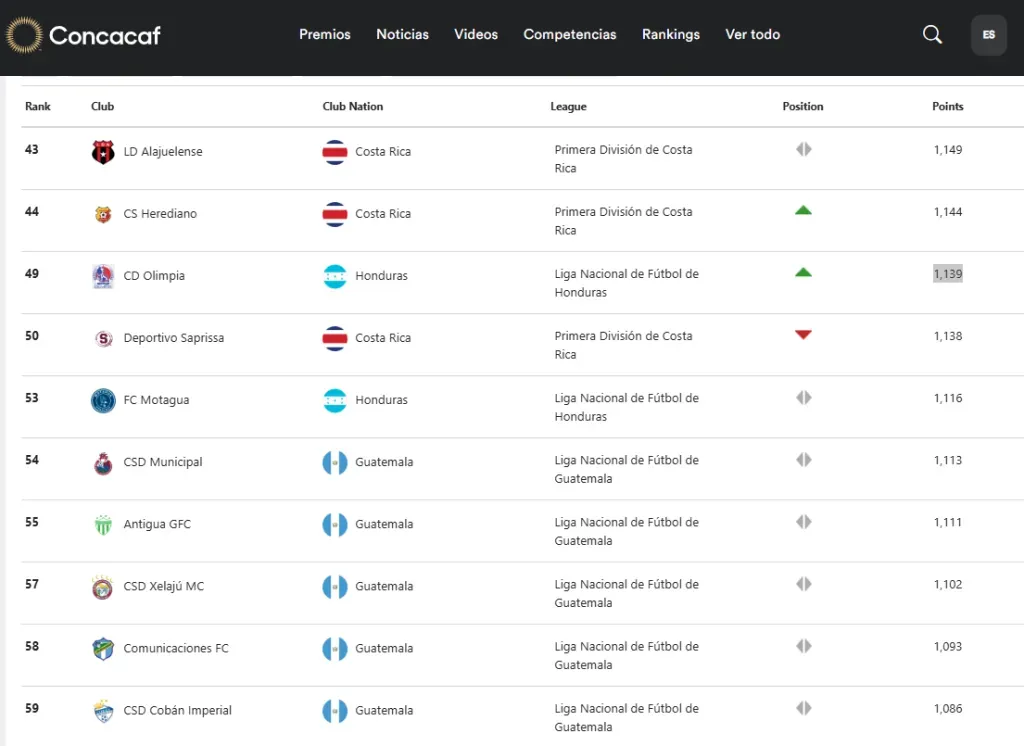This screenshot has height=746, width=1024.
Task: Open the Competencias menu
Action: 570,35
